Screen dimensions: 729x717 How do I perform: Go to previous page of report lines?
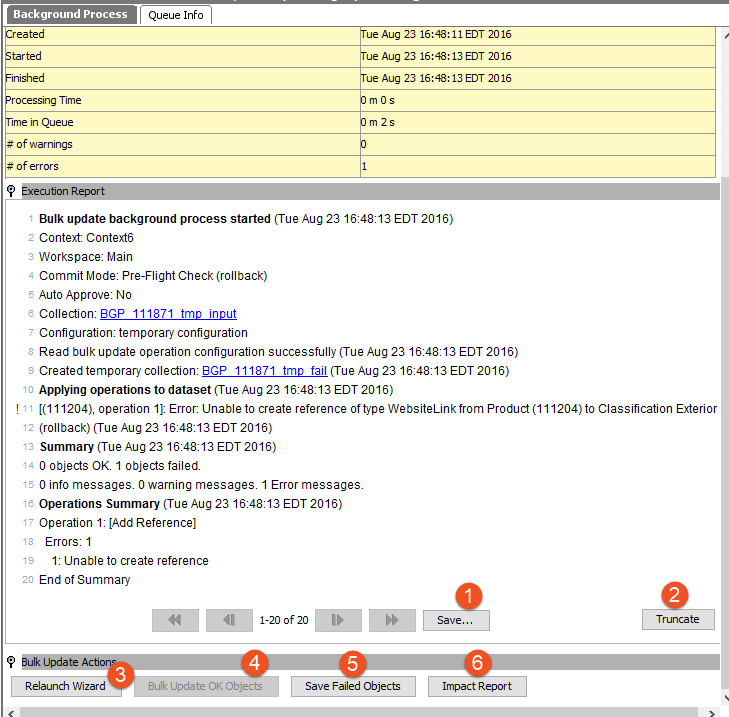coord(229,620)
